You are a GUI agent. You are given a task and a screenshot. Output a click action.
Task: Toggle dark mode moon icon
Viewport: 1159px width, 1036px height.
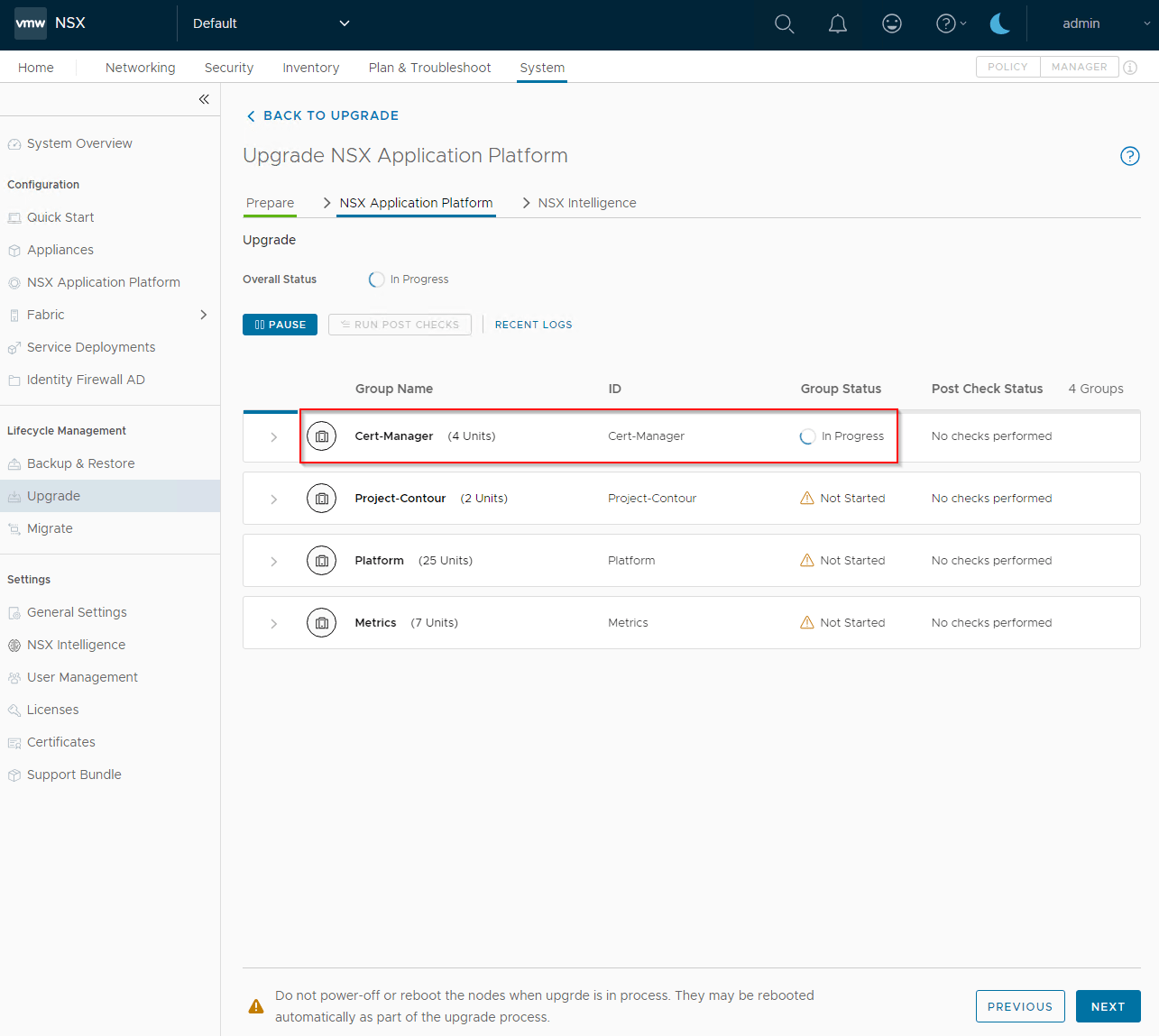coord(1000,24)
